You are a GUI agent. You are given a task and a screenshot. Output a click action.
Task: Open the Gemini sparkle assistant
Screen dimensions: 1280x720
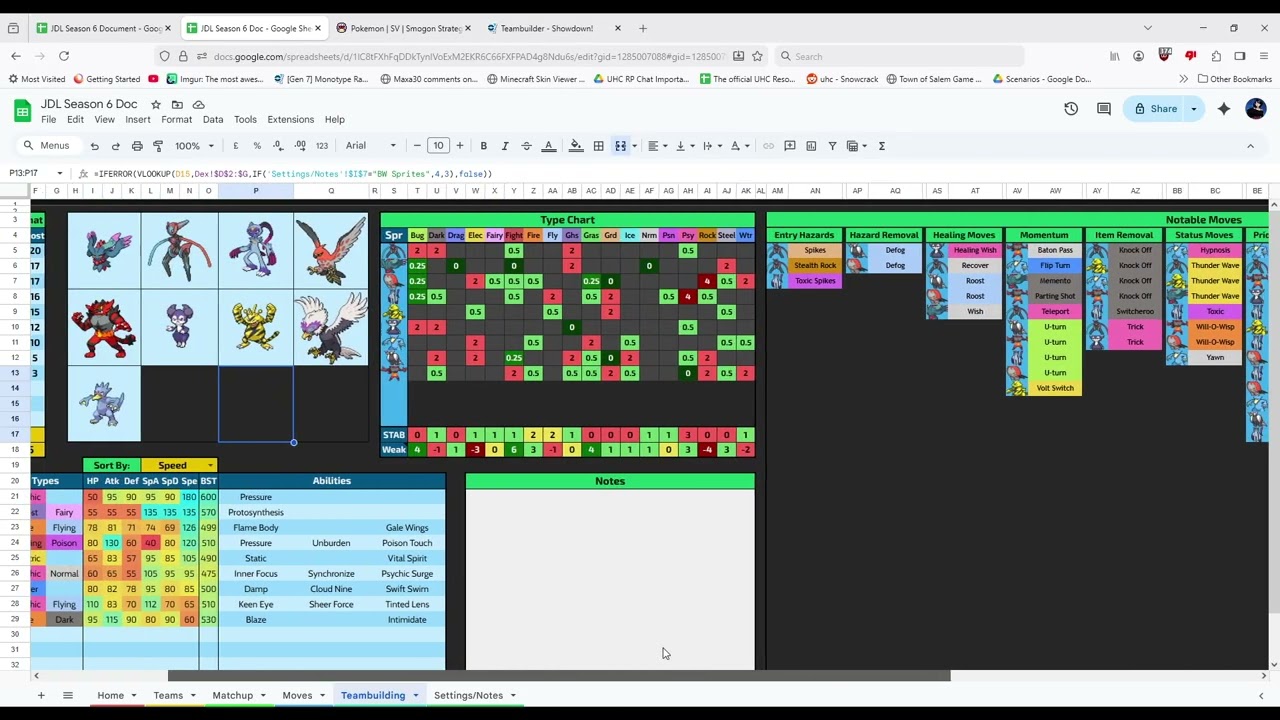click(1224, 108)
